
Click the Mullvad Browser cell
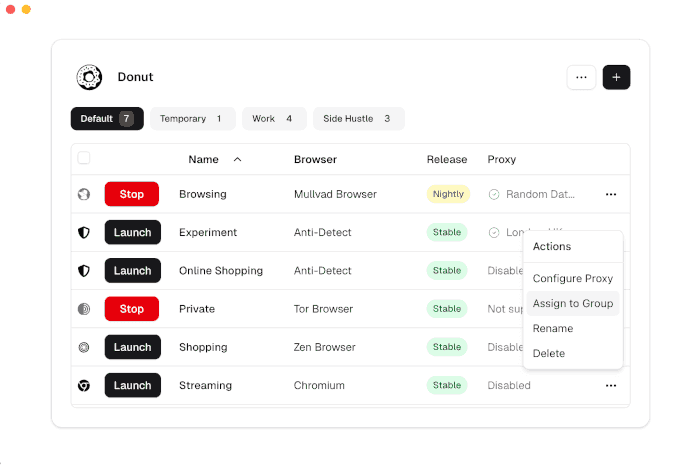tap(335, 194)
